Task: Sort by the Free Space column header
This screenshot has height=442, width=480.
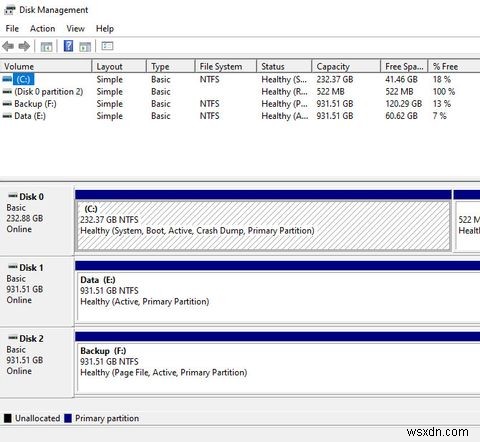Action: click(x=404, y=66)
